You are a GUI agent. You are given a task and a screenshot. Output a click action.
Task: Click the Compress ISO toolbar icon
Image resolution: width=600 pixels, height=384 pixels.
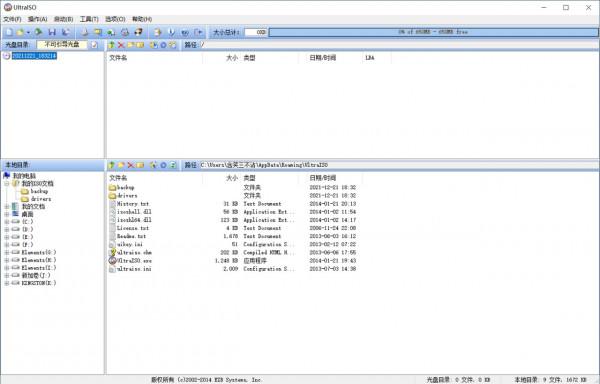[111, 33]
